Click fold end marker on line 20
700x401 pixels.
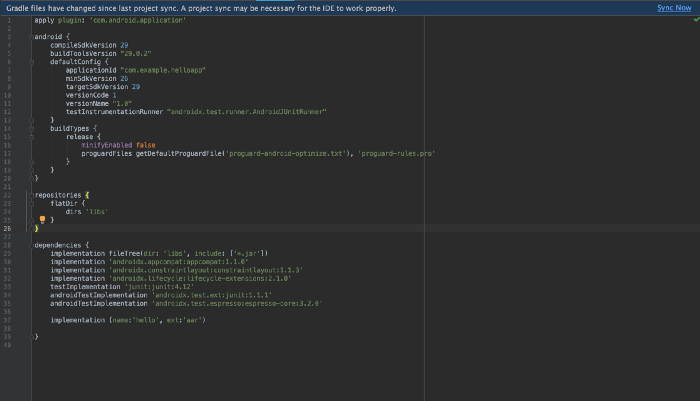point(31,179)
